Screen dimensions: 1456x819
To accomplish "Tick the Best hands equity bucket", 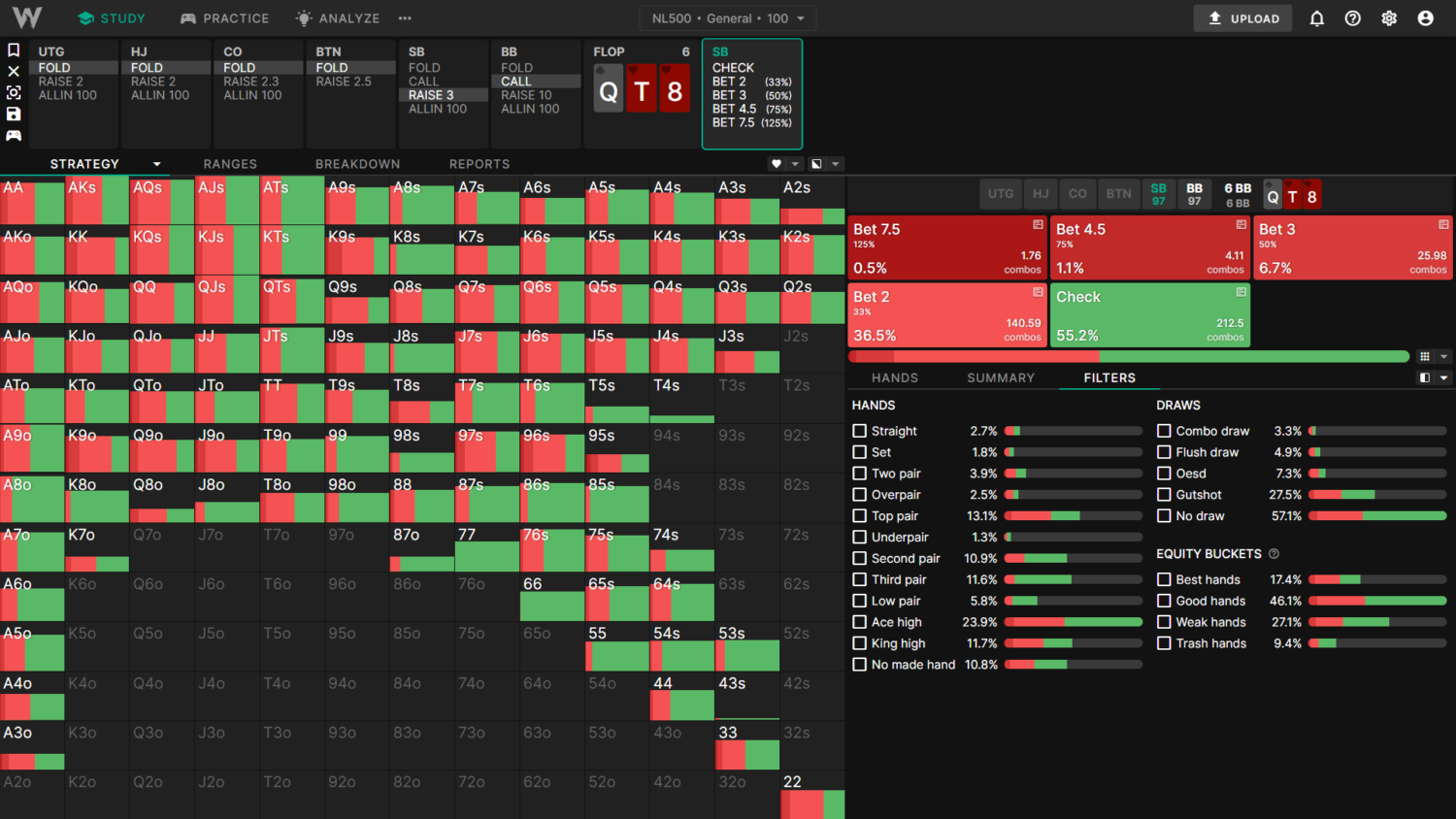I will point(1164,579).
